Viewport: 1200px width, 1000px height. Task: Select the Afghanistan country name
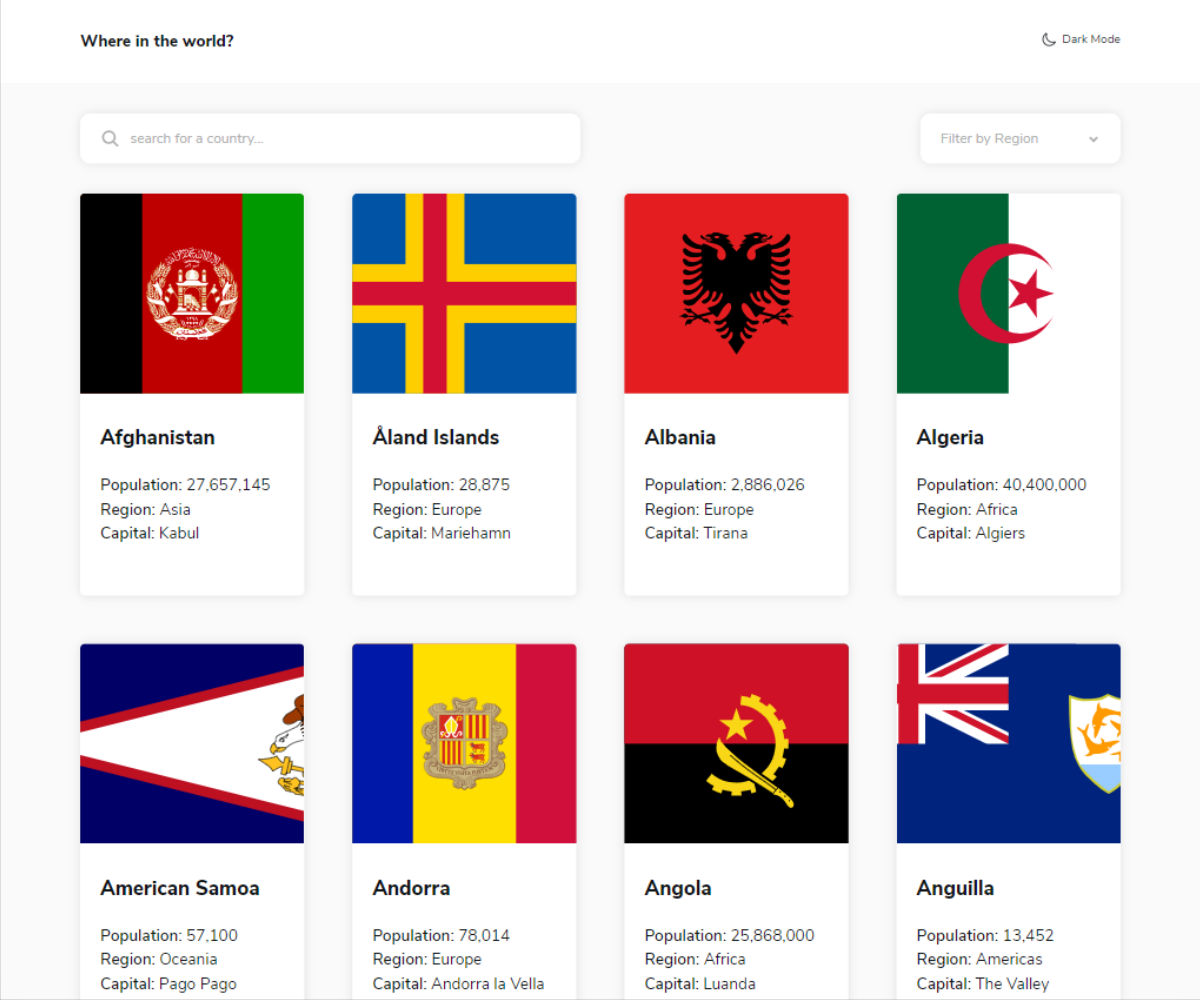(x=157, y=437)
